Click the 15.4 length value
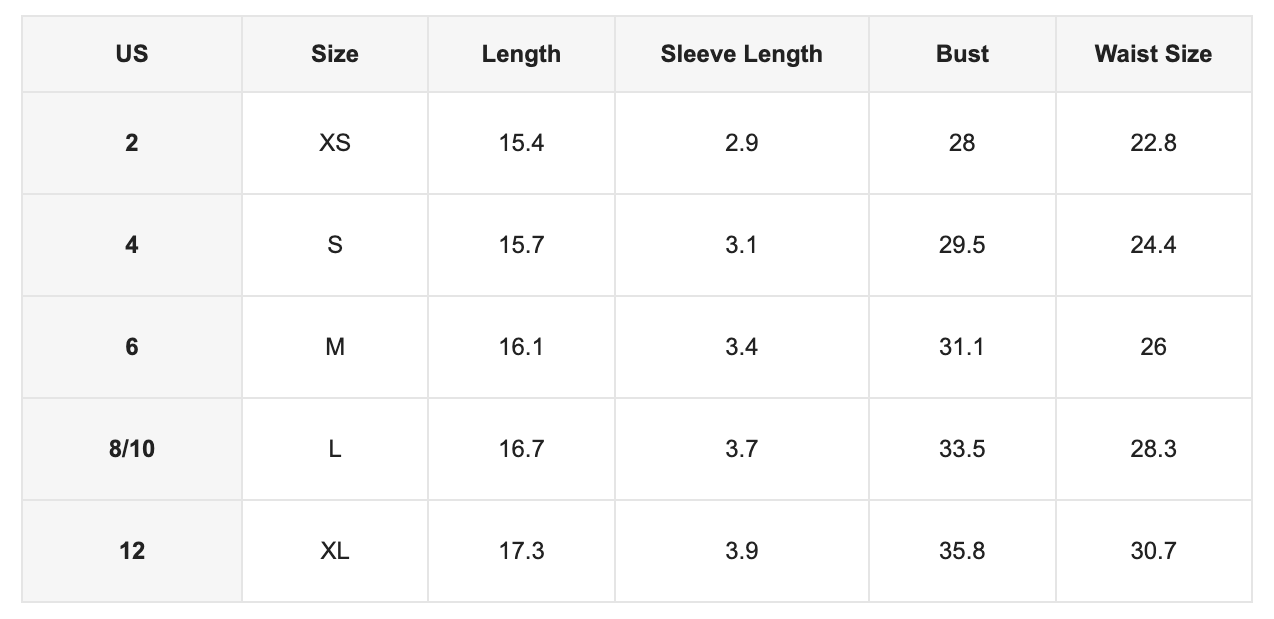Screen dimensions: 1274x619 [x=521, y=143]
